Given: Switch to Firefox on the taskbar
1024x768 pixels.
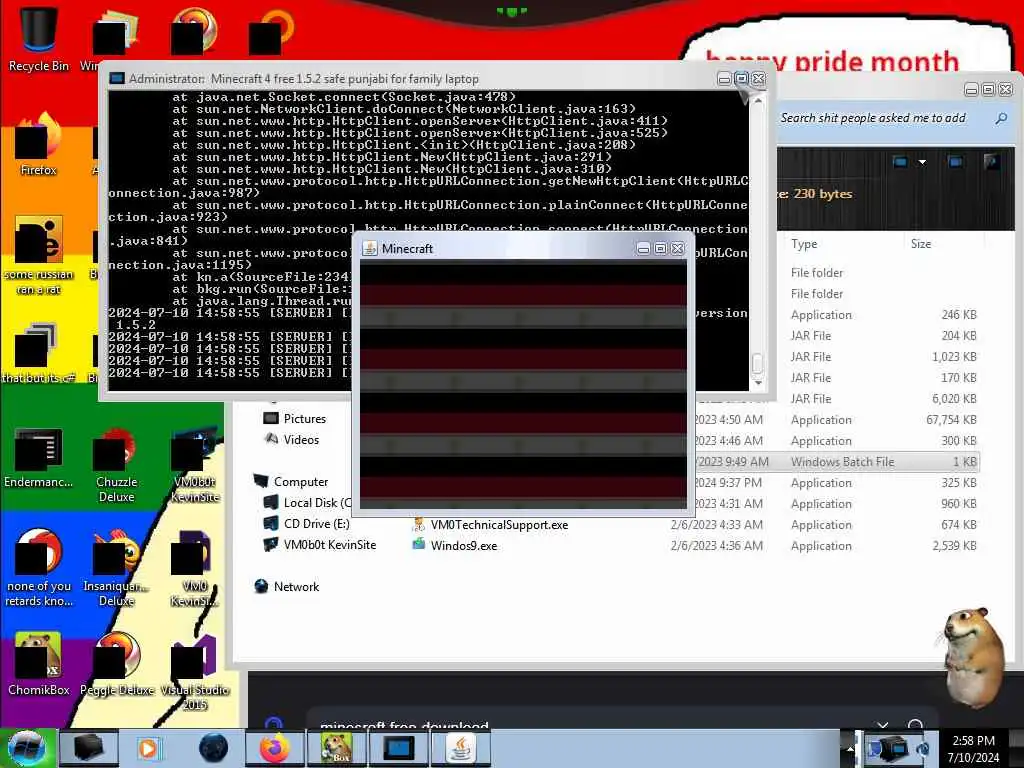Looking at the screenshot, I should 274,748.
